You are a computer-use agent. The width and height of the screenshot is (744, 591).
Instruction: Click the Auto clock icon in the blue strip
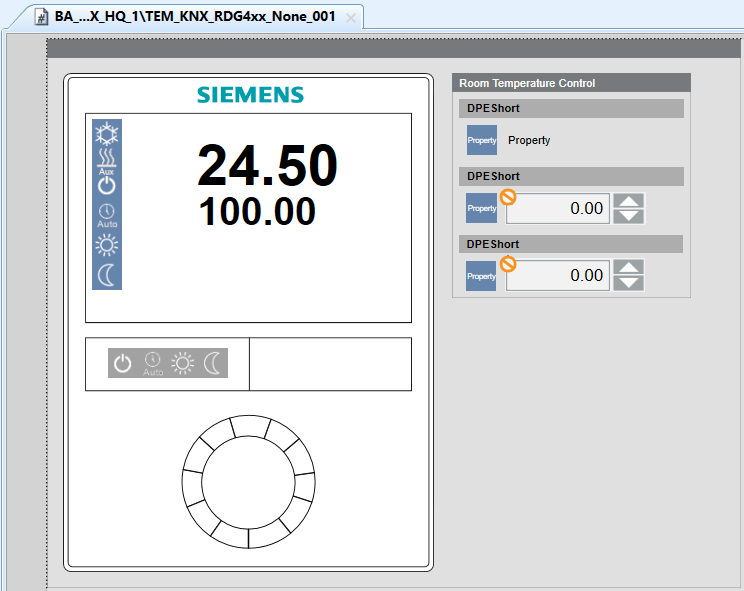tap(106, 214)
